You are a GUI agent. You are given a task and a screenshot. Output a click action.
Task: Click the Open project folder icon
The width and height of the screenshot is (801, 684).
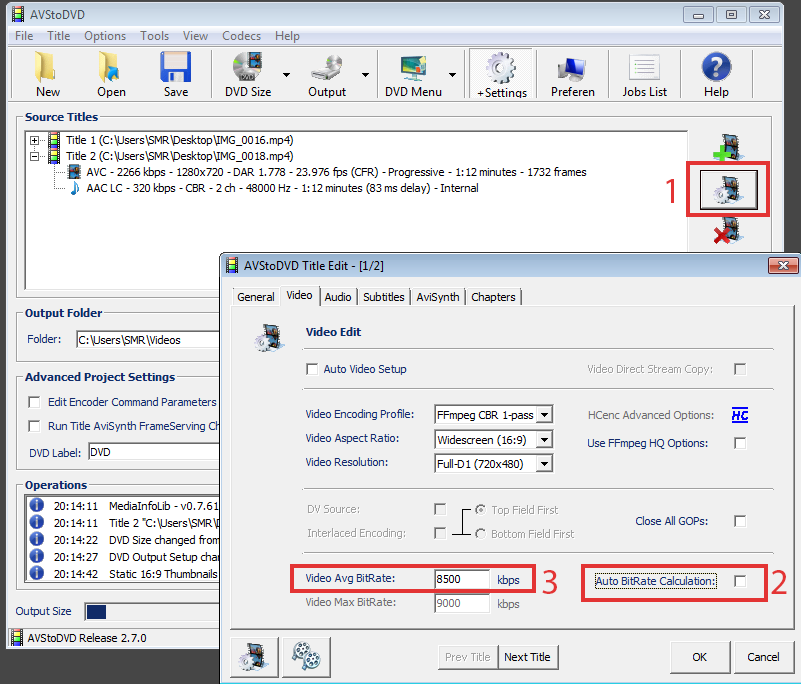pos(109,66)
